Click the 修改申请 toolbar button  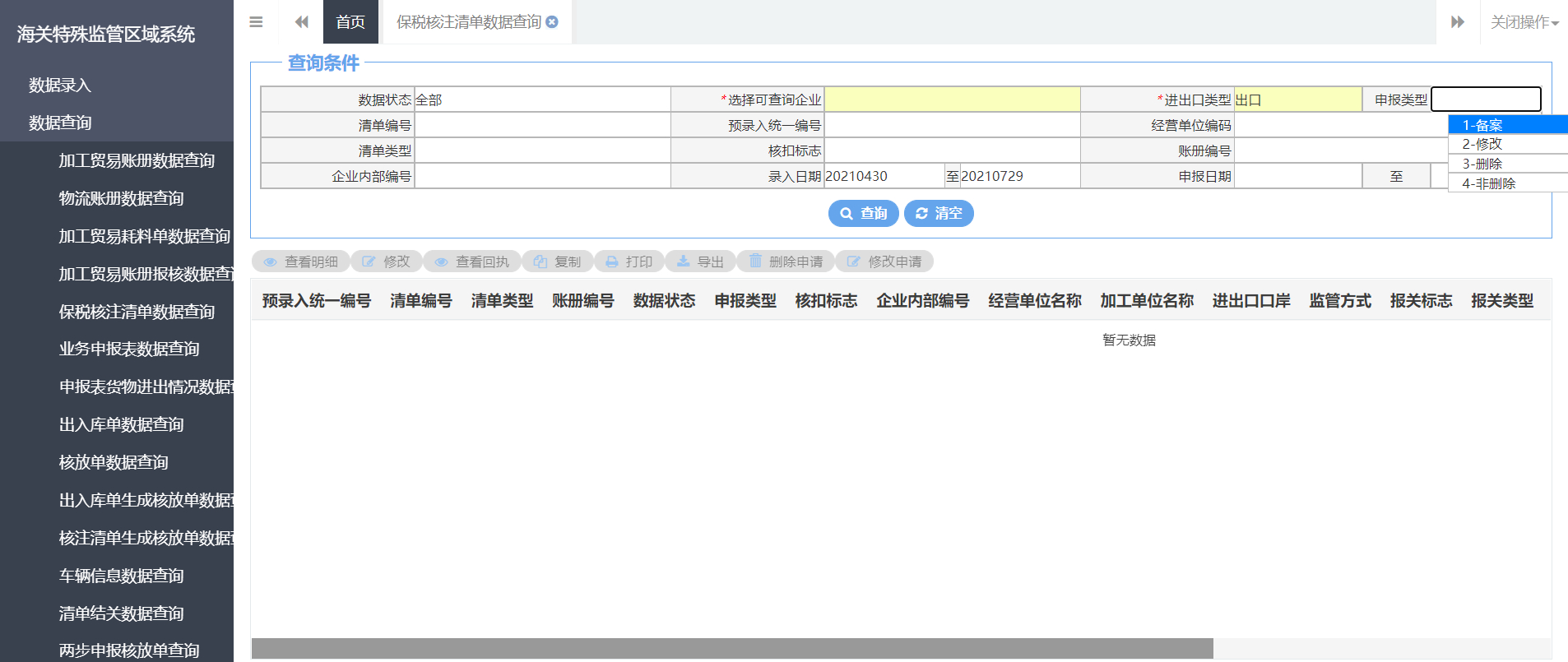(884, 262)
